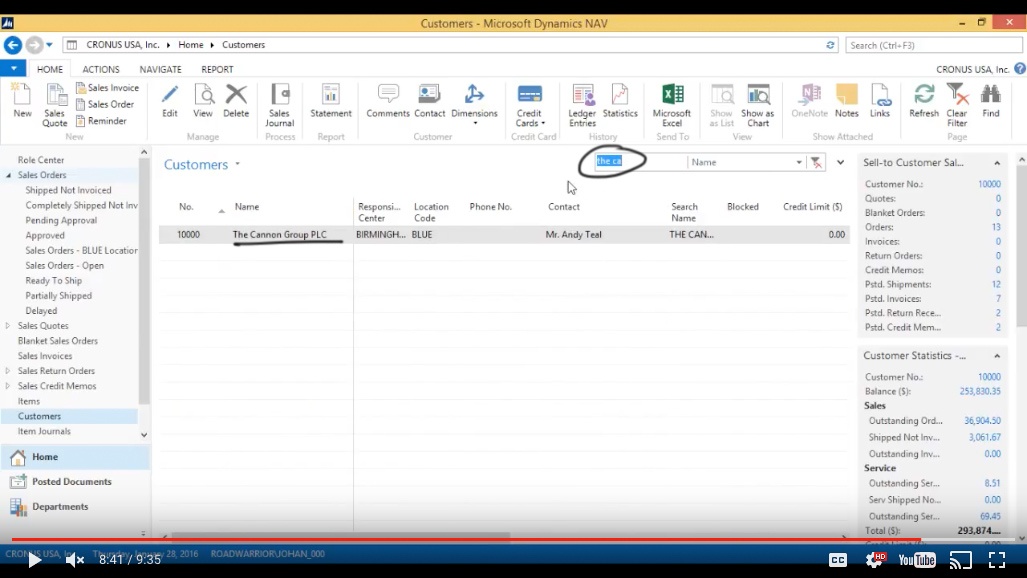Open Posted Documents navigation button
1027x578 pixels.
tap(75, 482)
